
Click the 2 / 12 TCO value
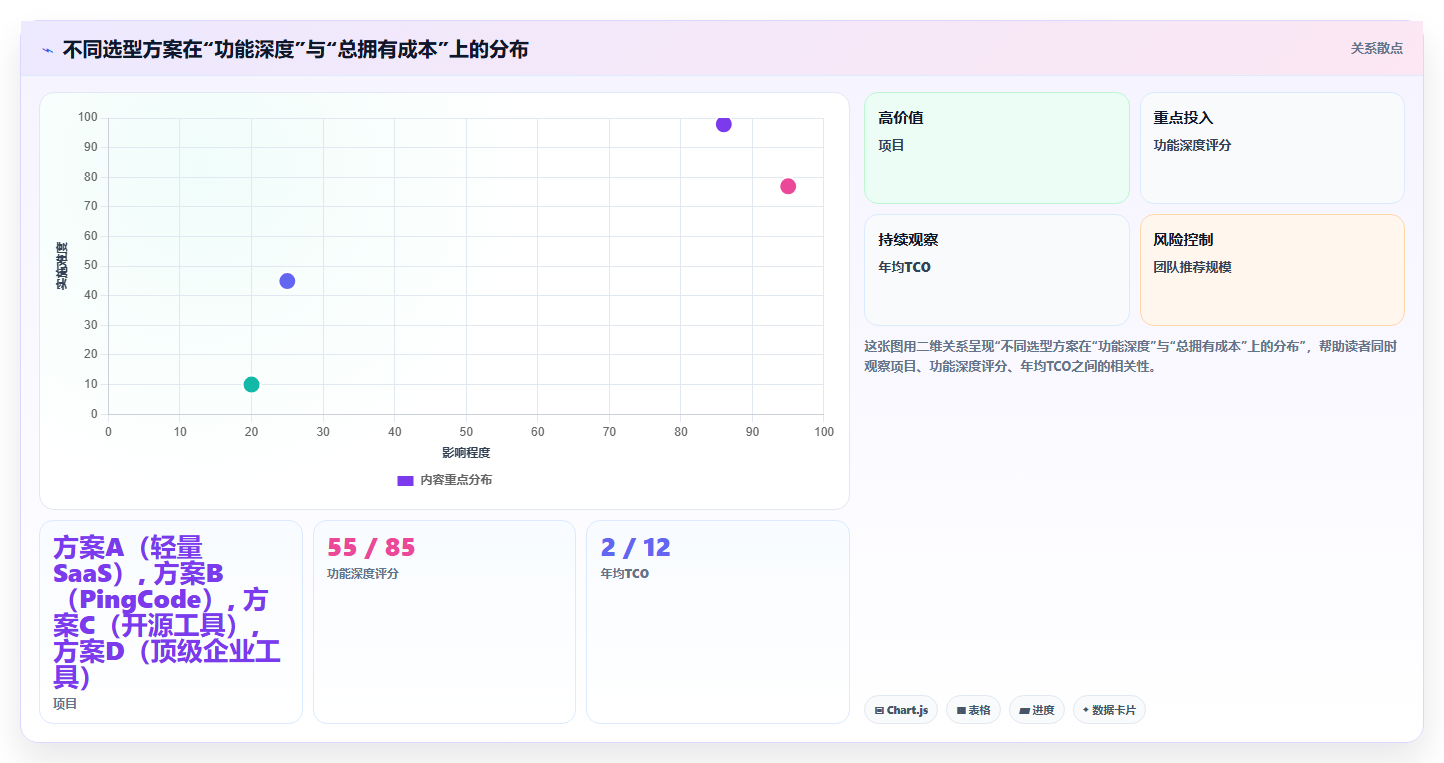click(636, 548)
